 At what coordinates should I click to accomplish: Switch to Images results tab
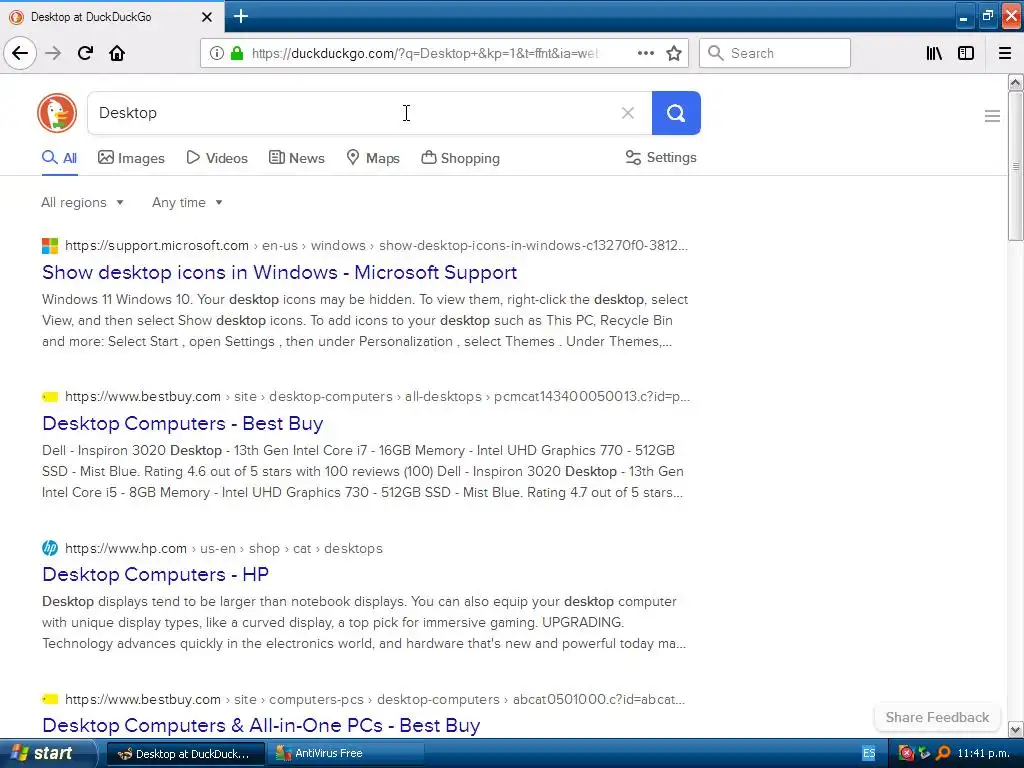click(x=131, y=158)
